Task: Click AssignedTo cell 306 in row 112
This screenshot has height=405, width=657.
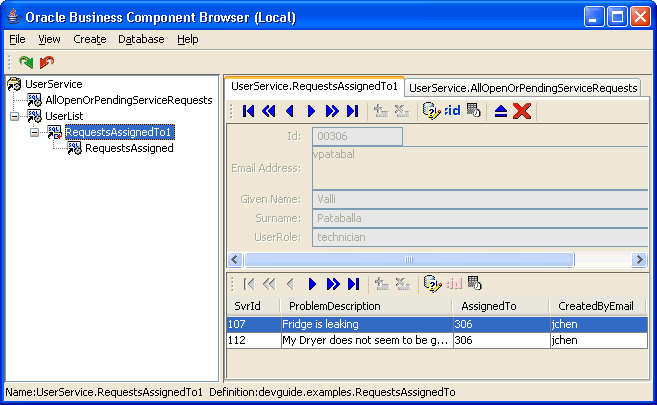Action: coord(502,340)
